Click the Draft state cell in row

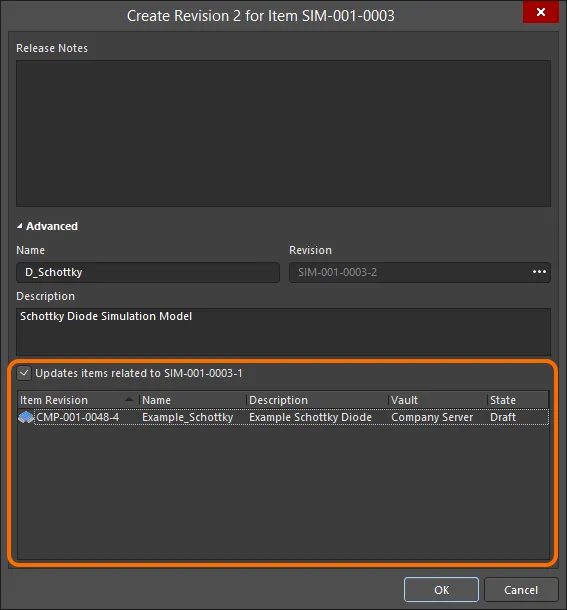[x=503, y=417]
